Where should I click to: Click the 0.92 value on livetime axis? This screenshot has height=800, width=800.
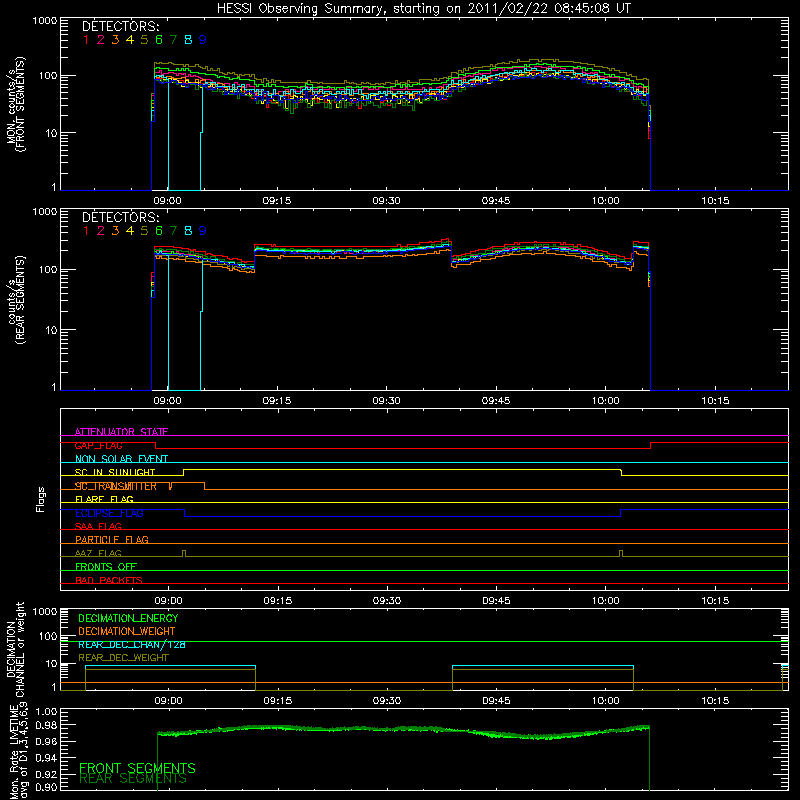(x=45, y=773)
